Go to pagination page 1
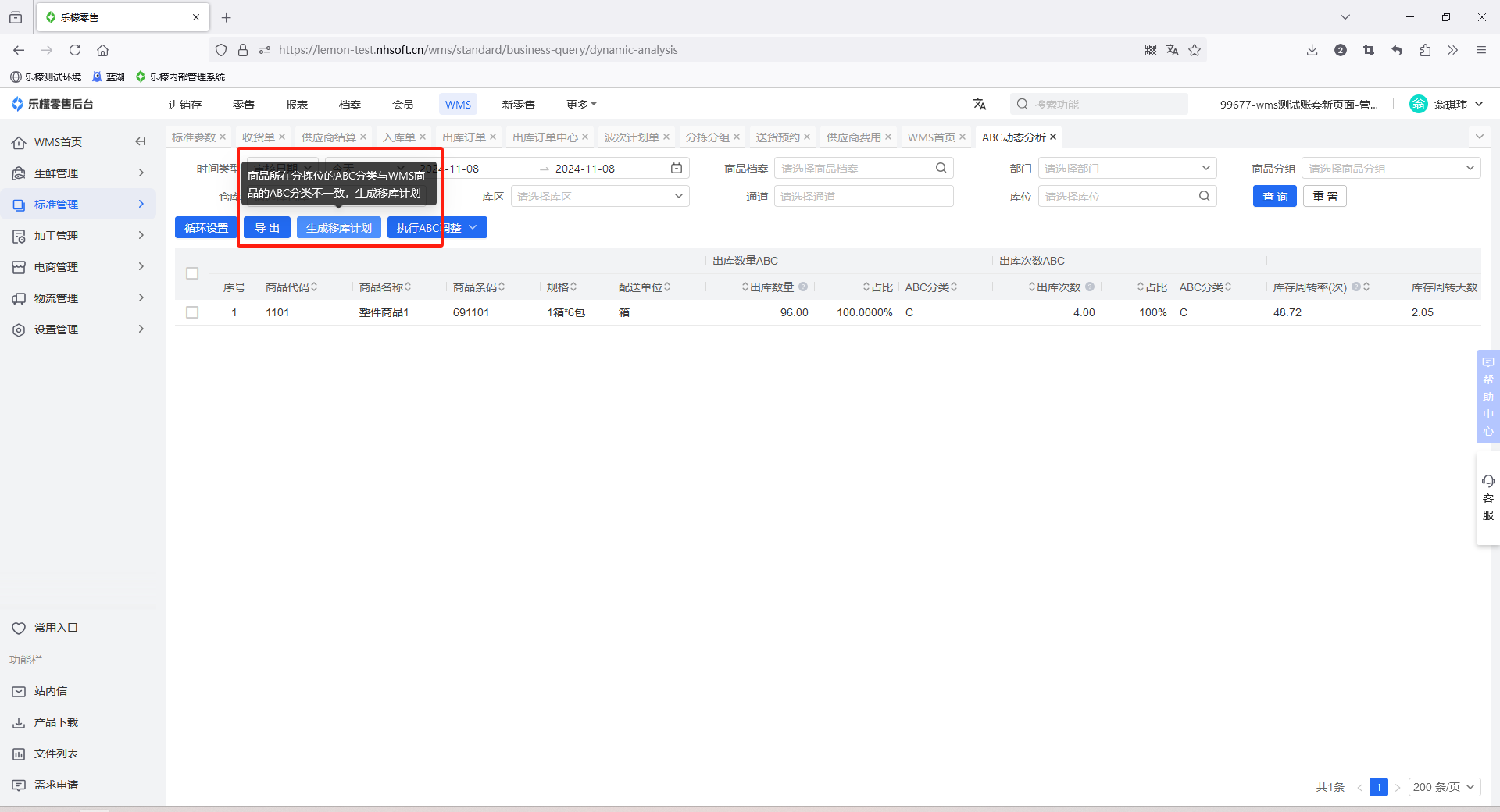 (1379, 786)
